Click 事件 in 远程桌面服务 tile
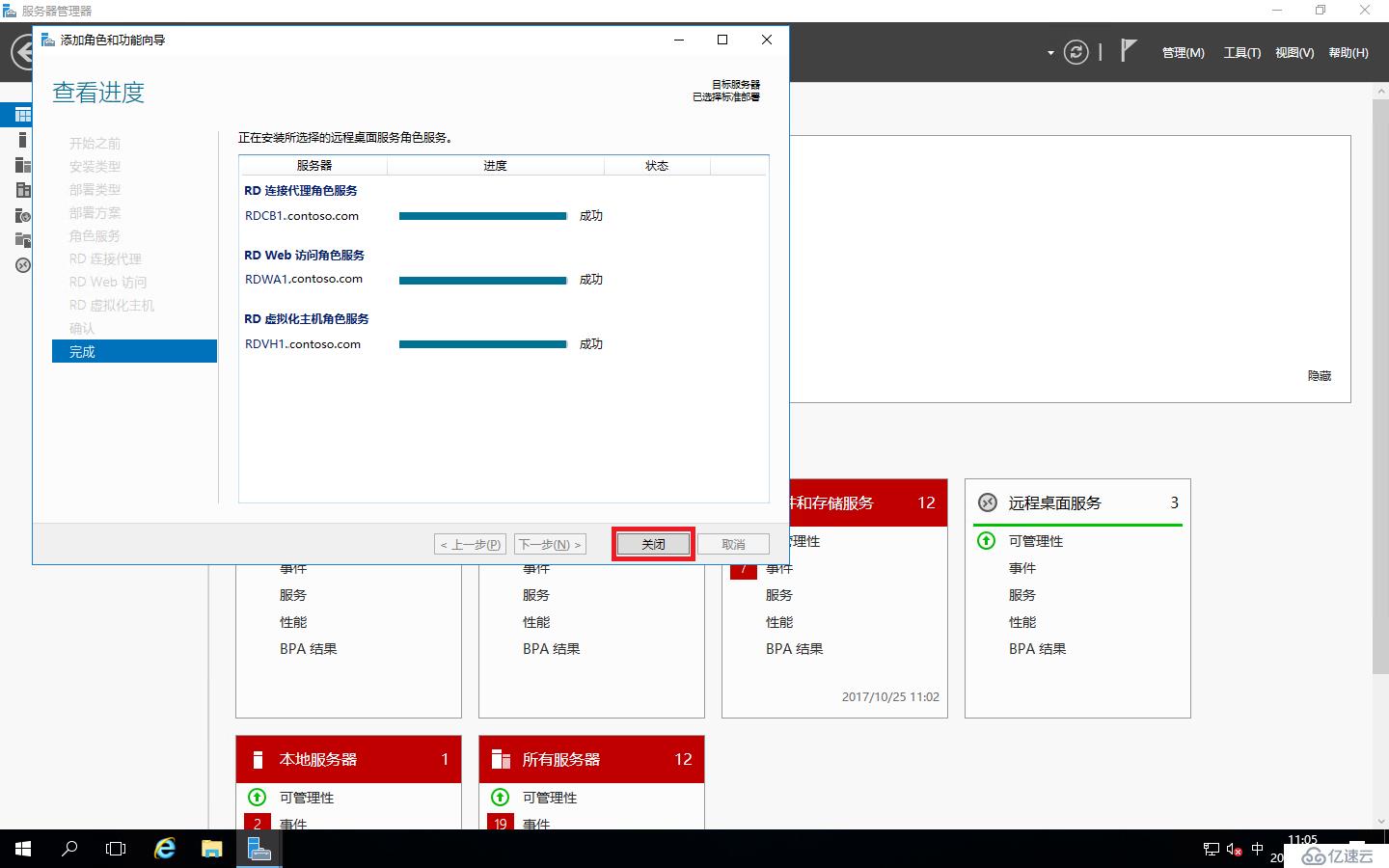 point(1021,568)
